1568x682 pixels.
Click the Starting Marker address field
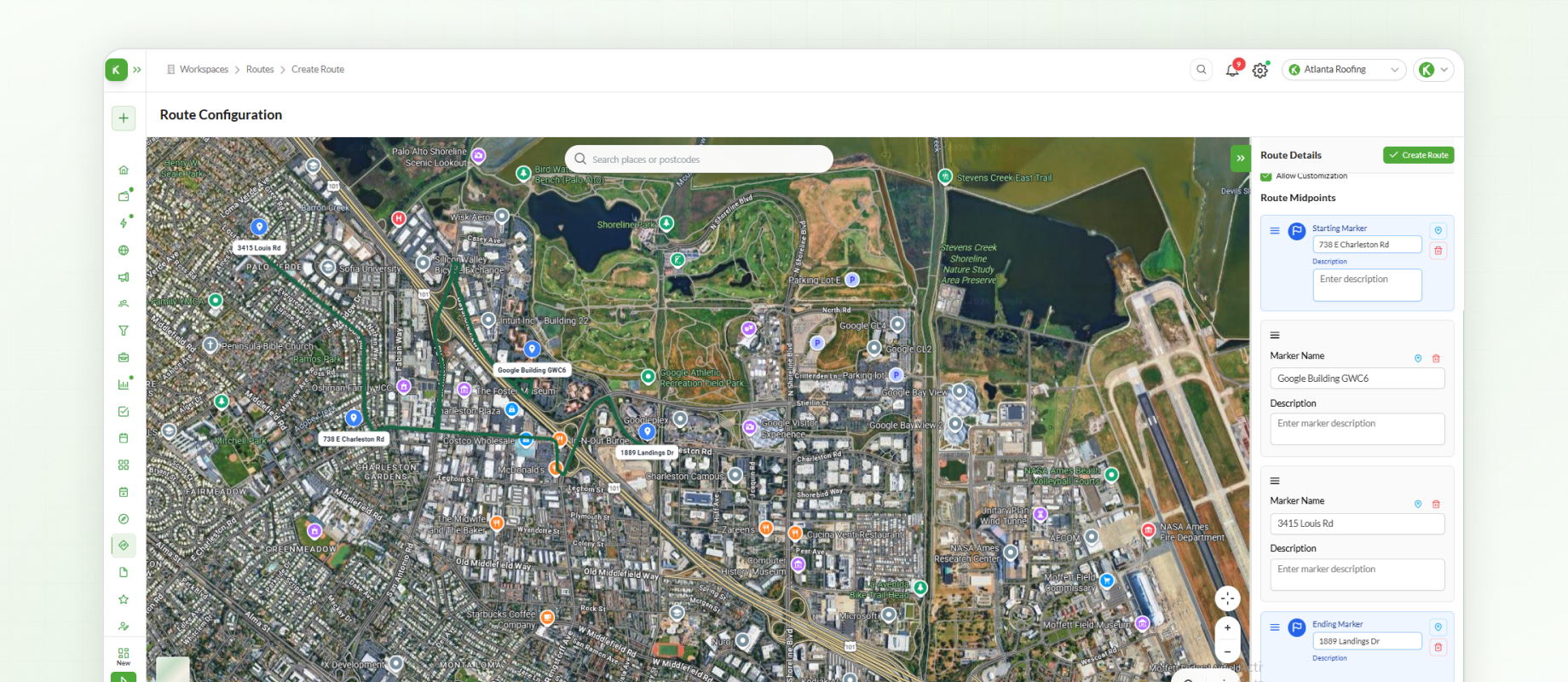click(x=1367, y=245)
